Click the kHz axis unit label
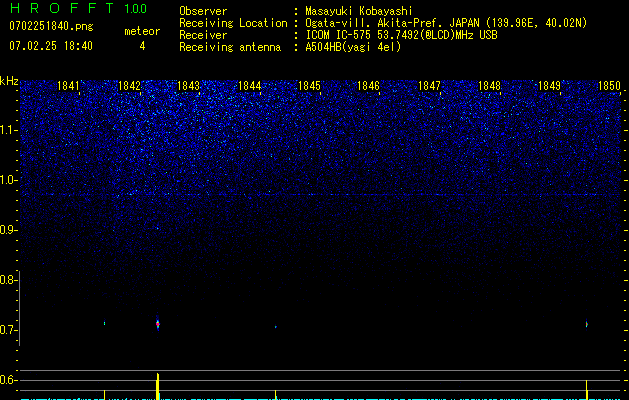Screen dimensions: 629x400 click(x=9, y=81)
